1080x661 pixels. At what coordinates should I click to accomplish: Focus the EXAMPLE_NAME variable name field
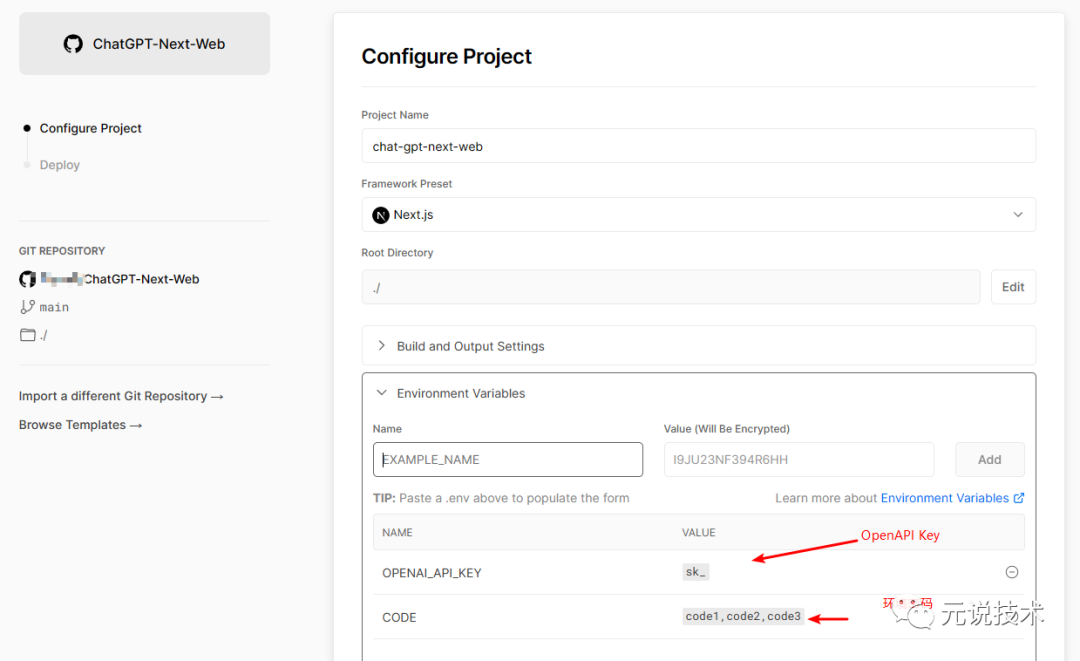coord(508,459)
